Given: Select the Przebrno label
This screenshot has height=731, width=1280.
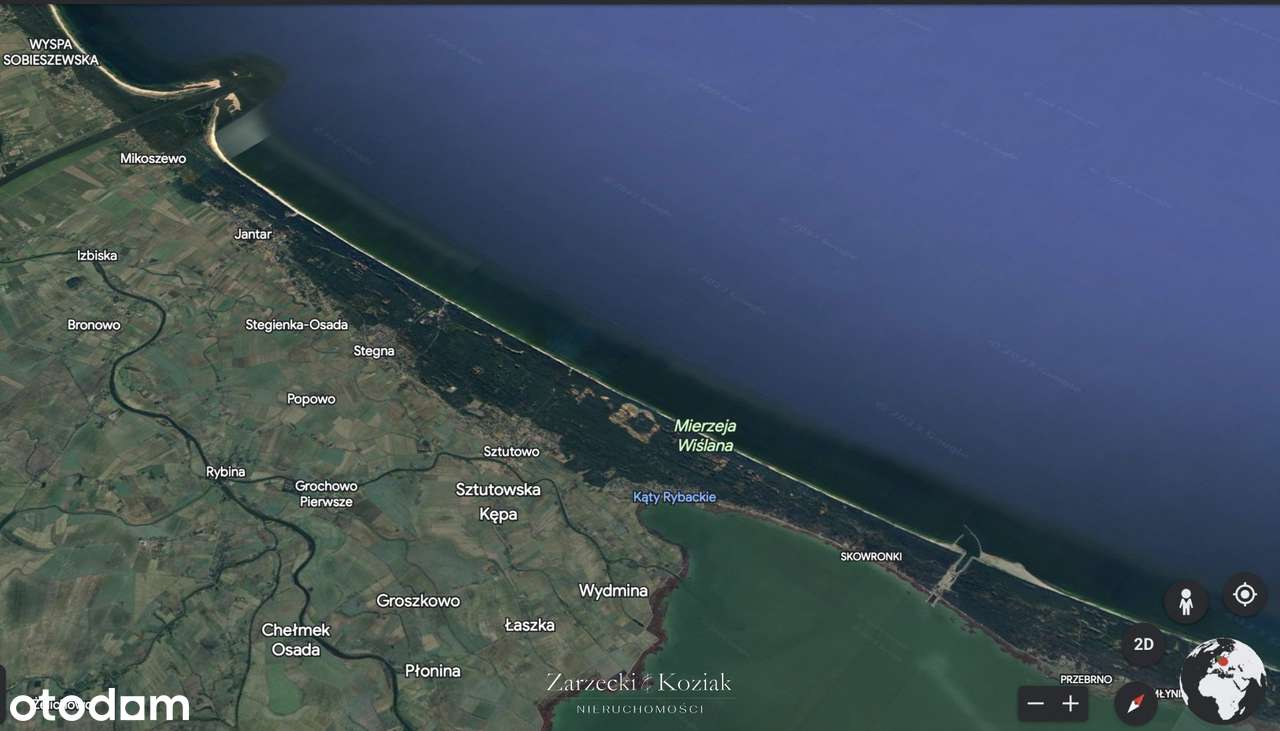Looking at the screenshot, I should tap(1086, 680).
